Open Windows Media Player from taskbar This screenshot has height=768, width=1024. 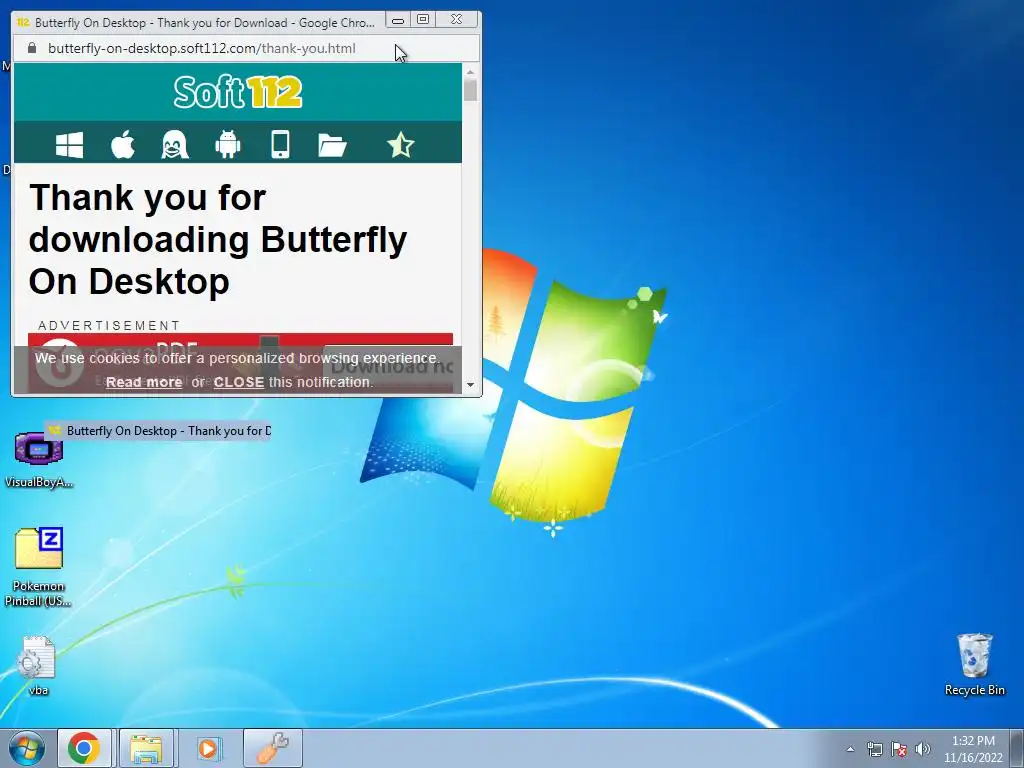(209, 748)
